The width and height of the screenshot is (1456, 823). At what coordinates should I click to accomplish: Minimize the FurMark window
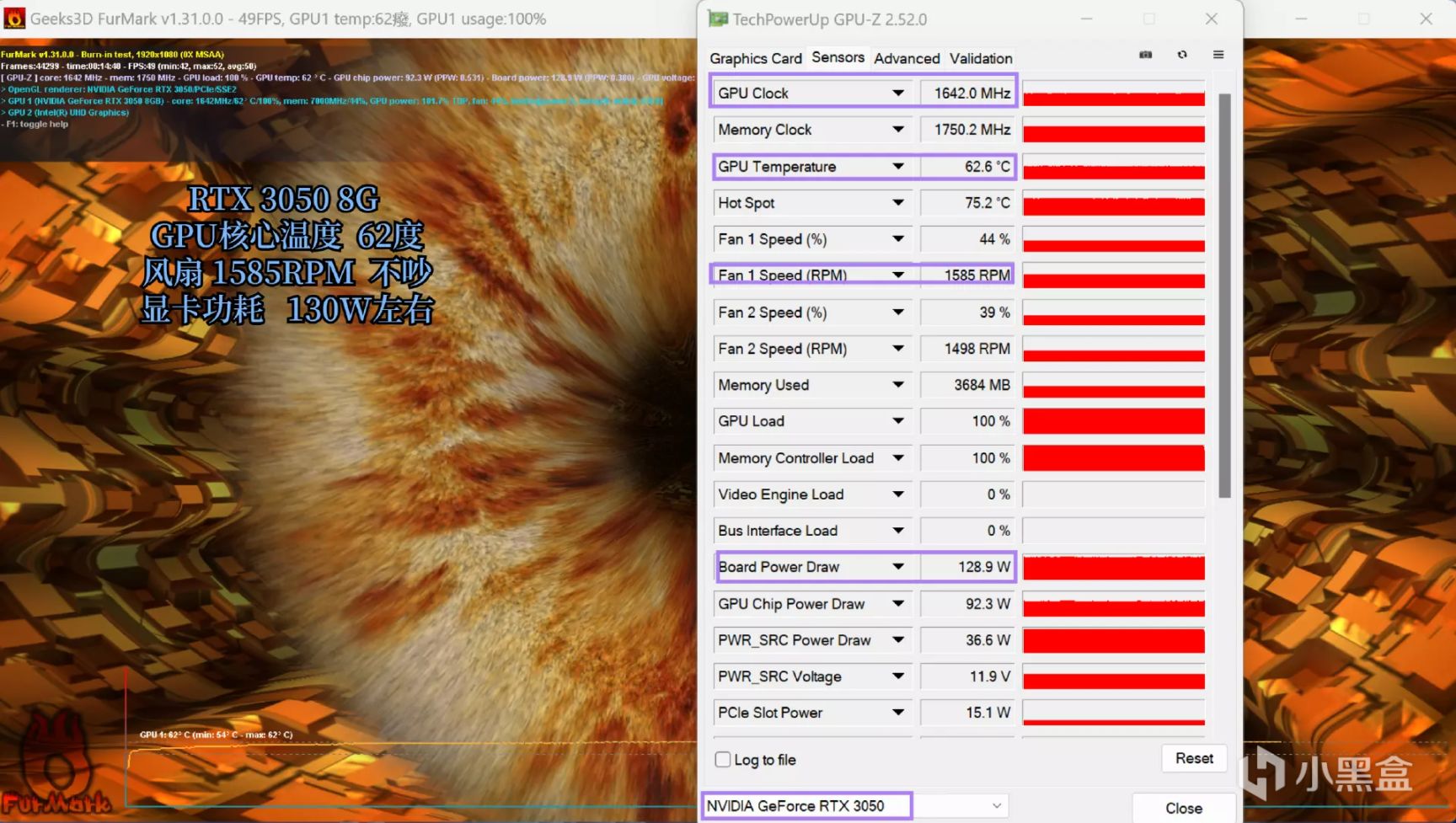(x=1301, y=19)
